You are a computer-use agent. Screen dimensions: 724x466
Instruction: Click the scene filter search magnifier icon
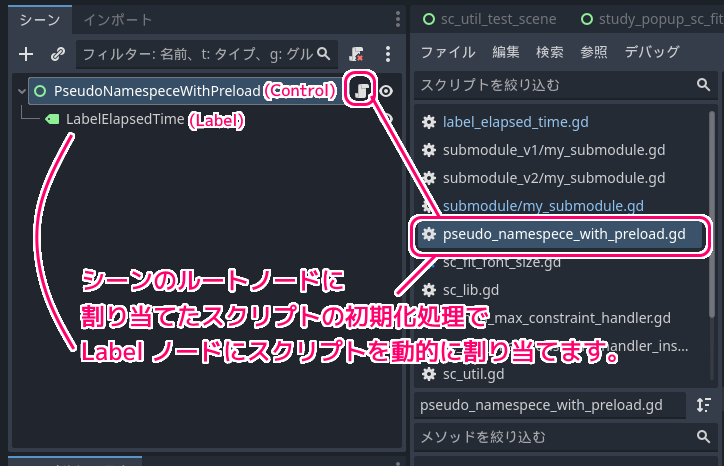click(324, 54)
